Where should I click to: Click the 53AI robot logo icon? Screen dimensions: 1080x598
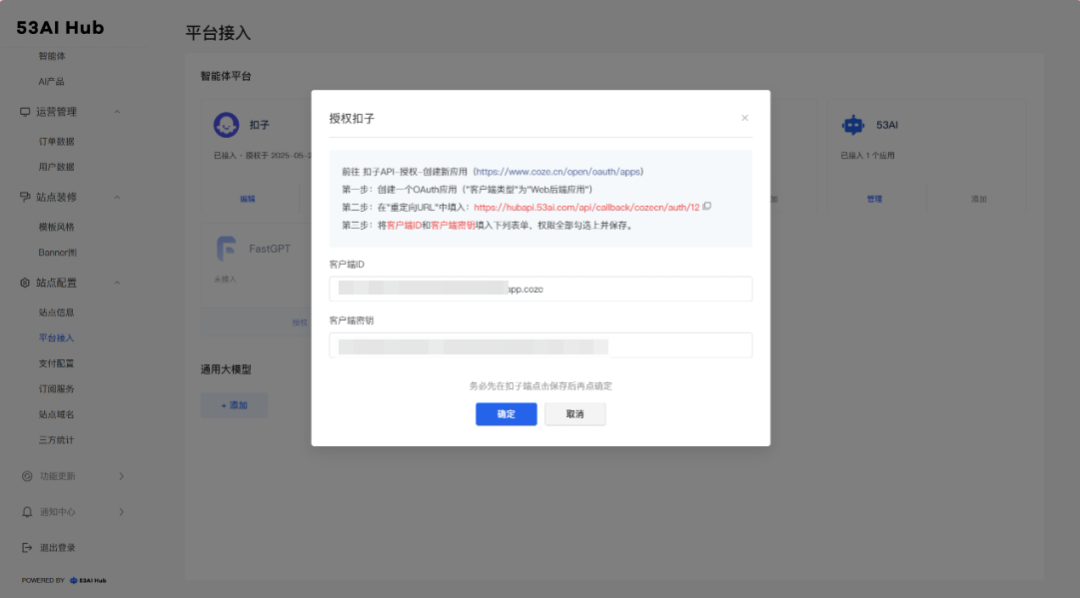tap(853, 125)
